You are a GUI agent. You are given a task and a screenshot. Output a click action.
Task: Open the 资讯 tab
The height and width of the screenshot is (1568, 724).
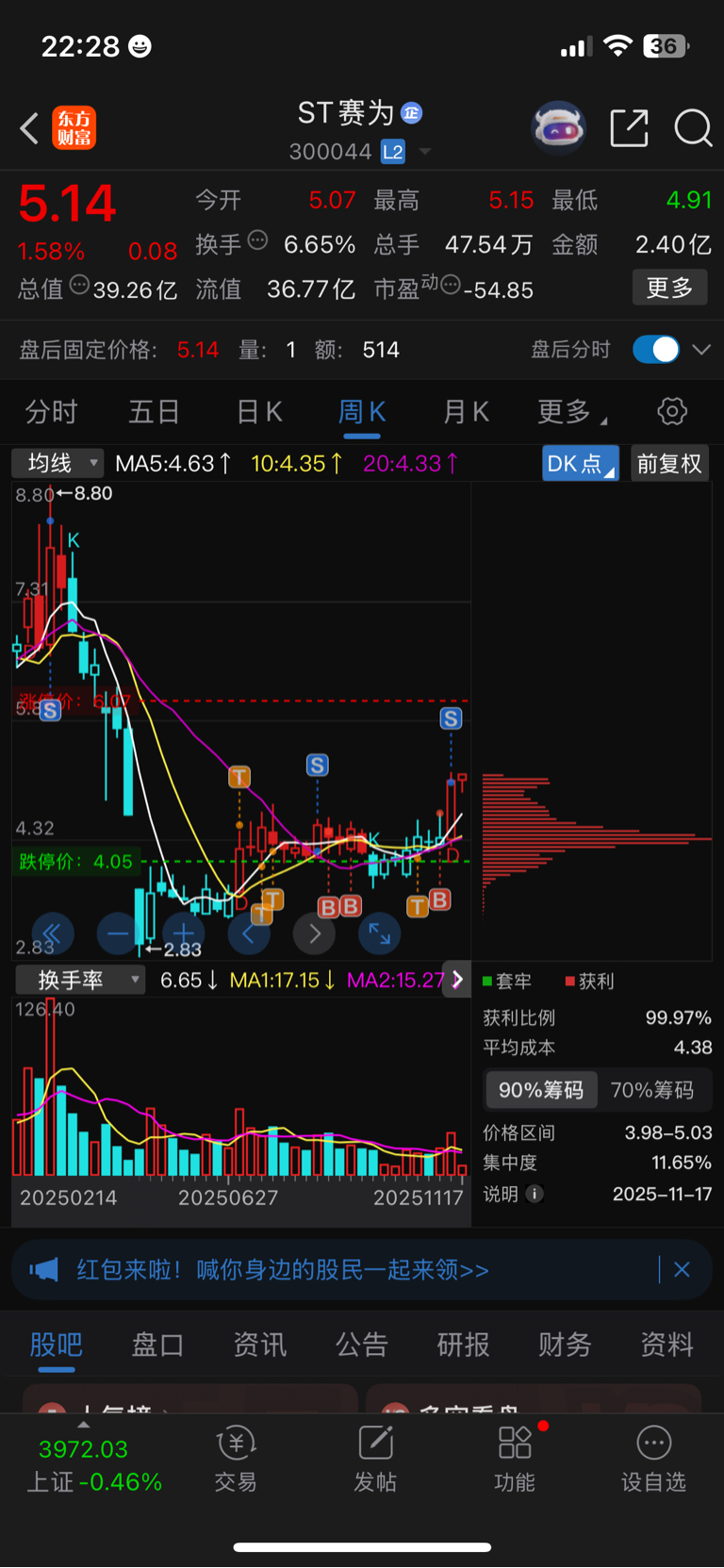click(x=259, y=1345)
